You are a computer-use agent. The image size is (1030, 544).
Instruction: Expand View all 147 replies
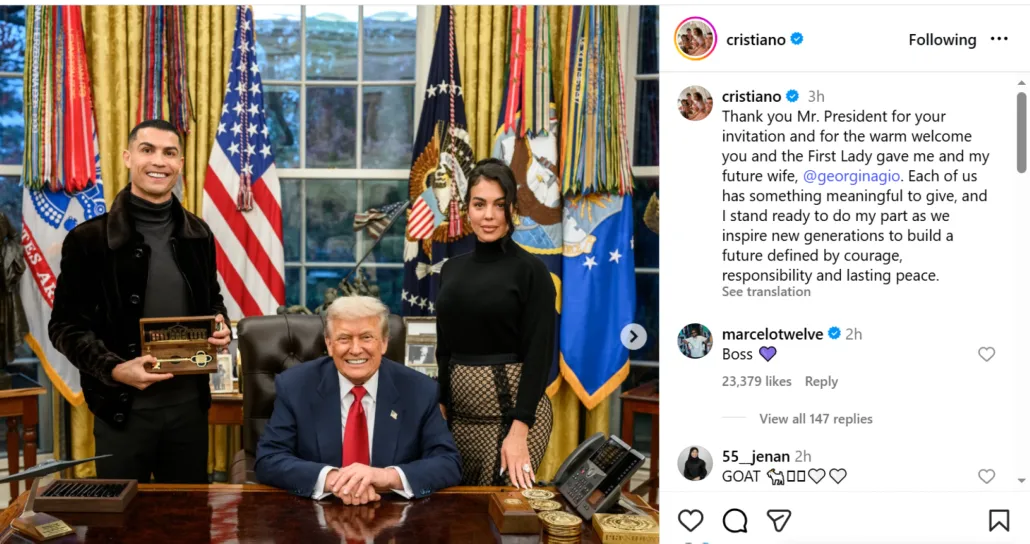tap(816, 419)
